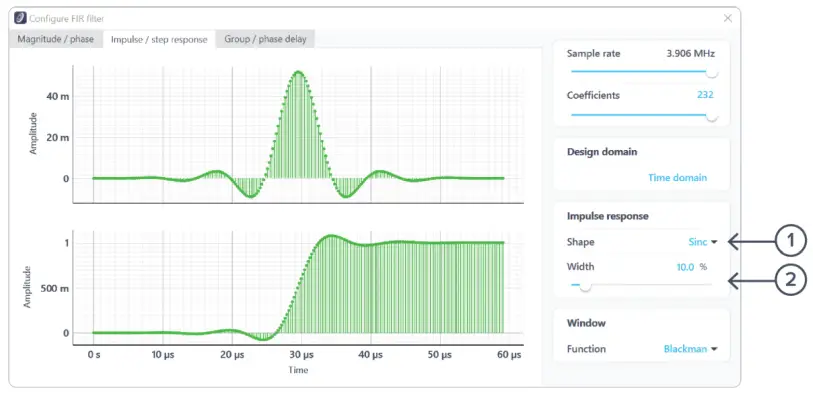813x401 pixels.
Task: Click the app logo icon in title bar
Action: click(x=20, y=18)
